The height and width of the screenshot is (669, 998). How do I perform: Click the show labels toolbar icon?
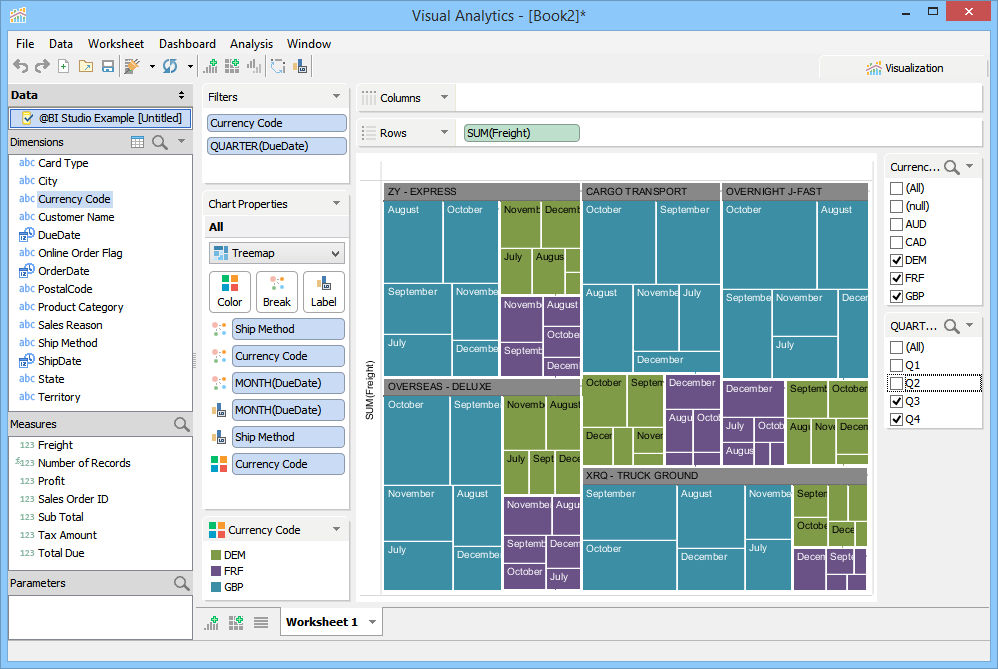[x=300, y=66]
